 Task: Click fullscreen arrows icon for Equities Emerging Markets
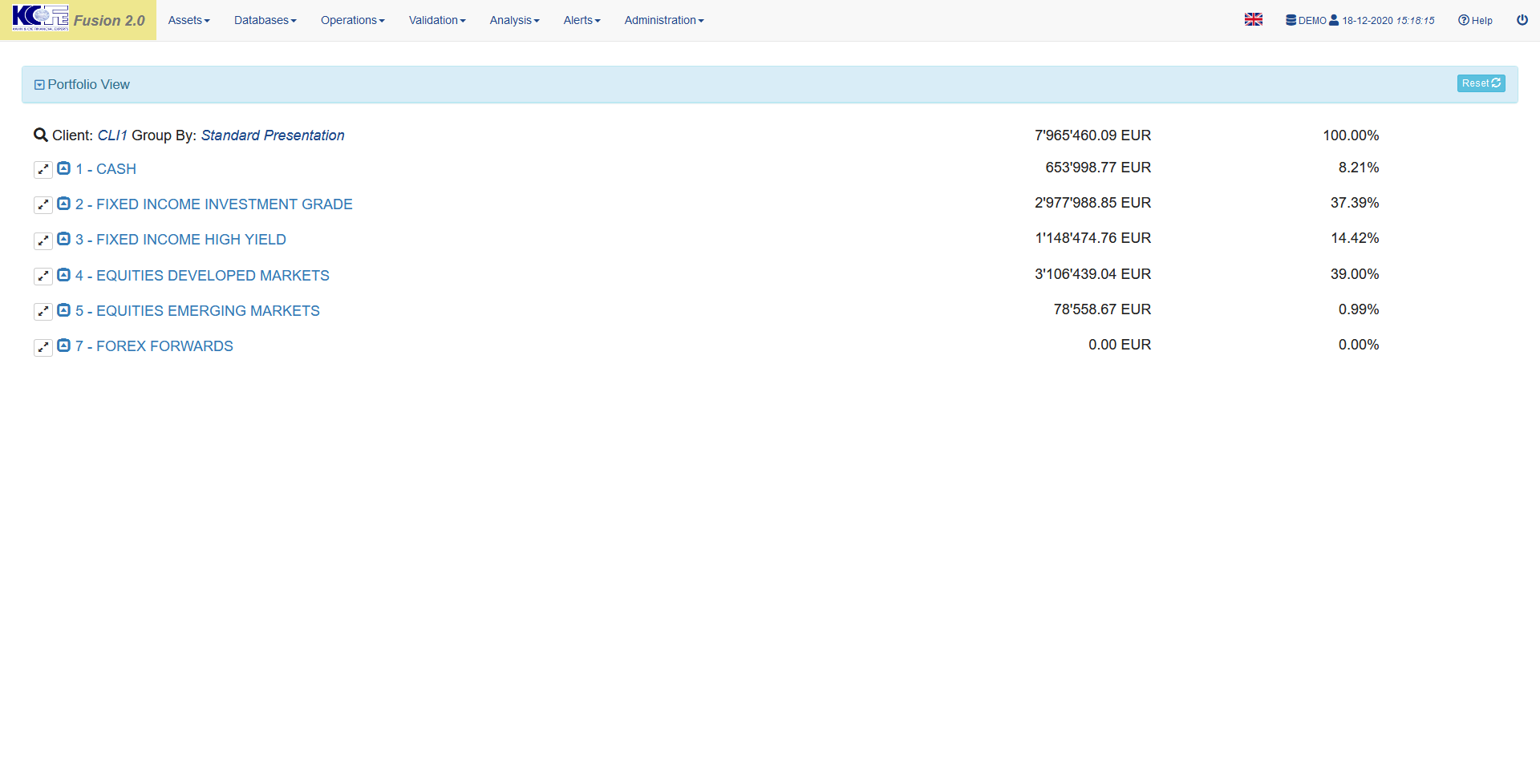coord(43,312)
